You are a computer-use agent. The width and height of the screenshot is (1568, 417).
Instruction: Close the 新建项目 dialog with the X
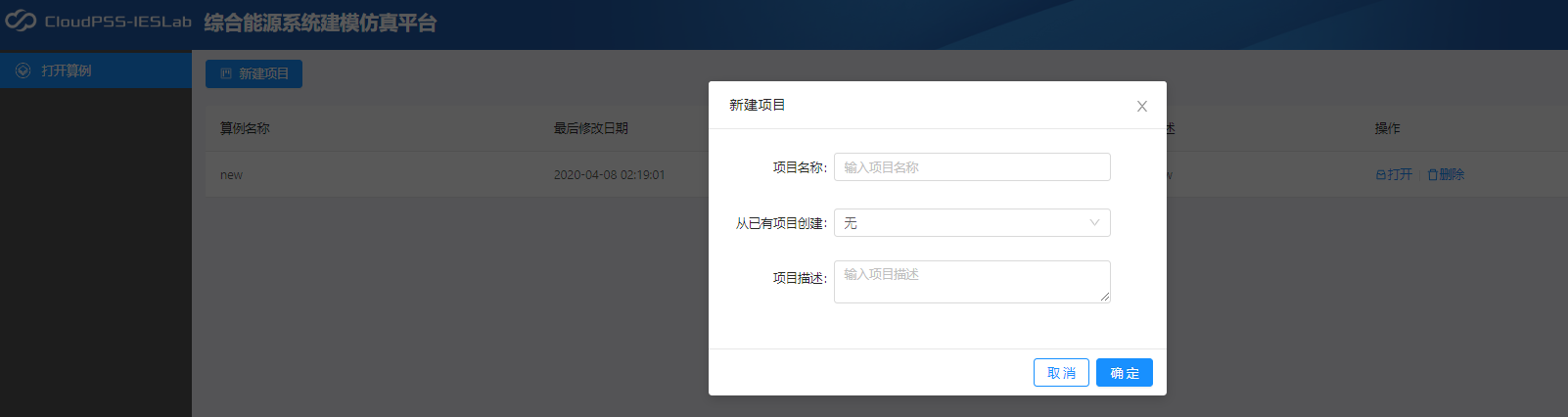(x=1142, y=106)
